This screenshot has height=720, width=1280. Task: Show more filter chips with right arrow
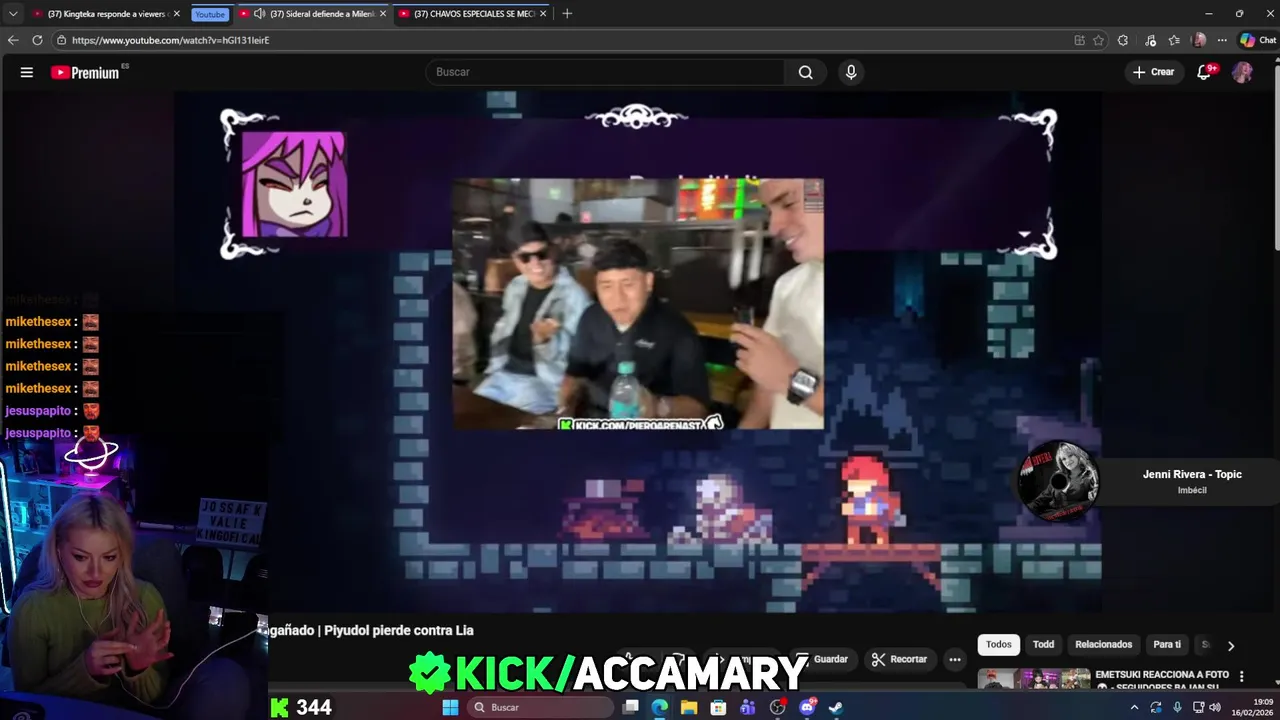pyautogui.click(x=1231, y=646)
